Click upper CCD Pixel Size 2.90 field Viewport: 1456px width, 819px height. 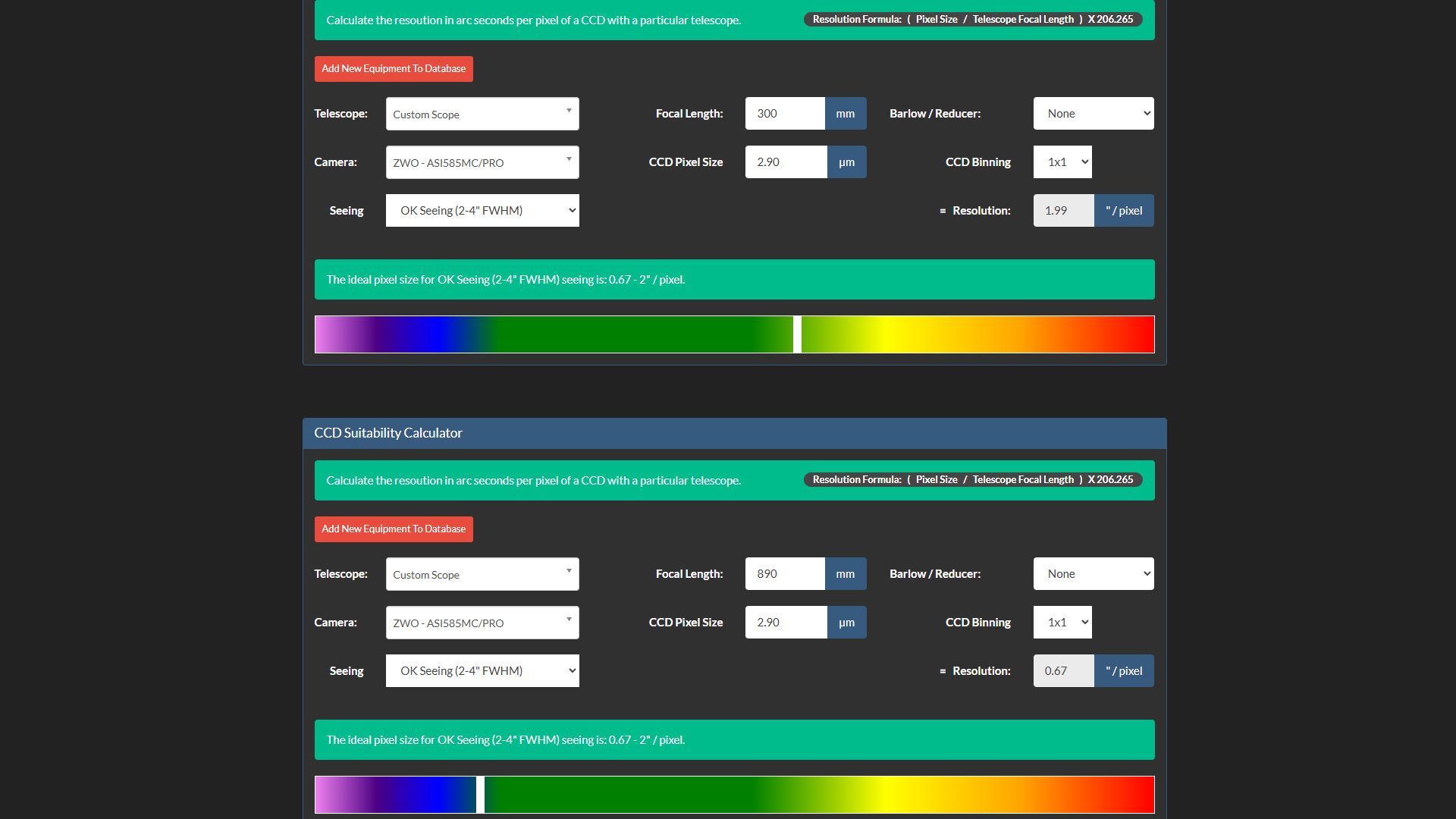pos(786,162)
